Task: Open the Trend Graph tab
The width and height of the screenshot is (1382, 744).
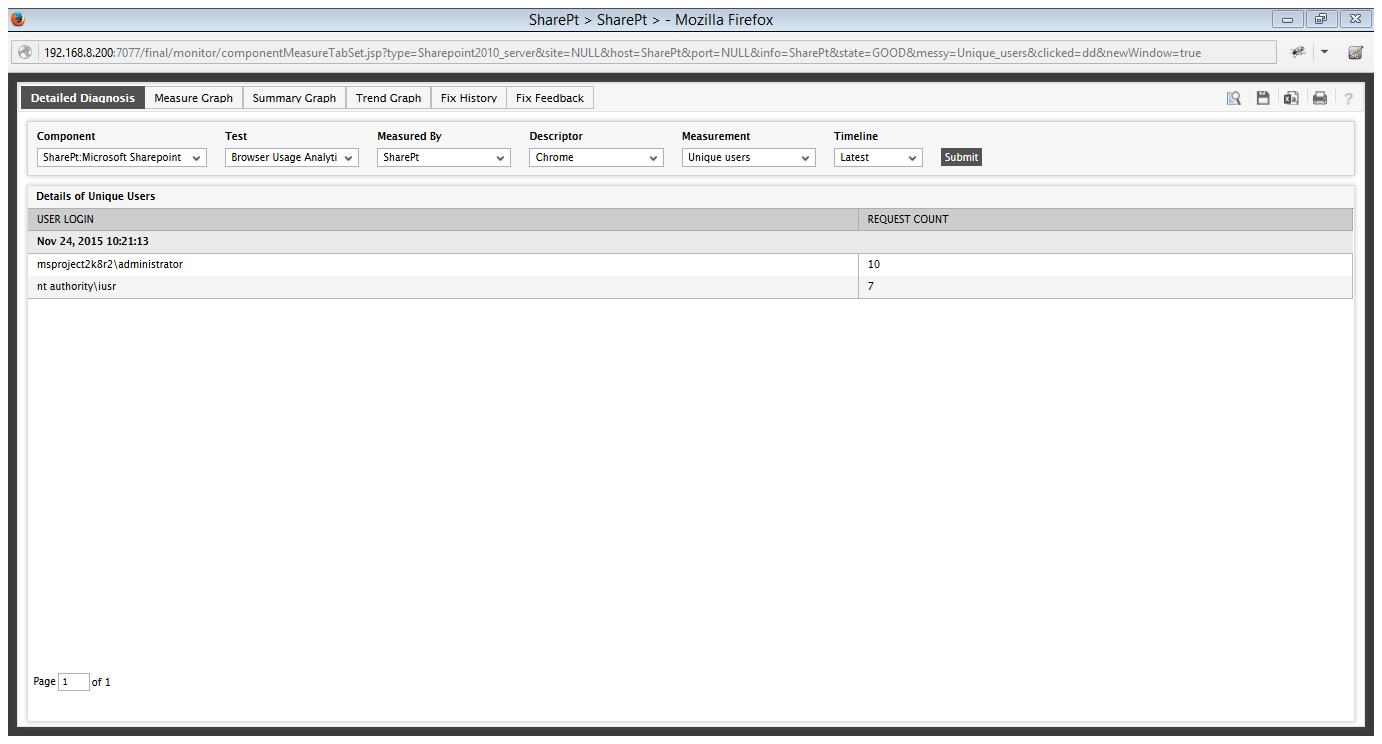Action: pos(389,98)
